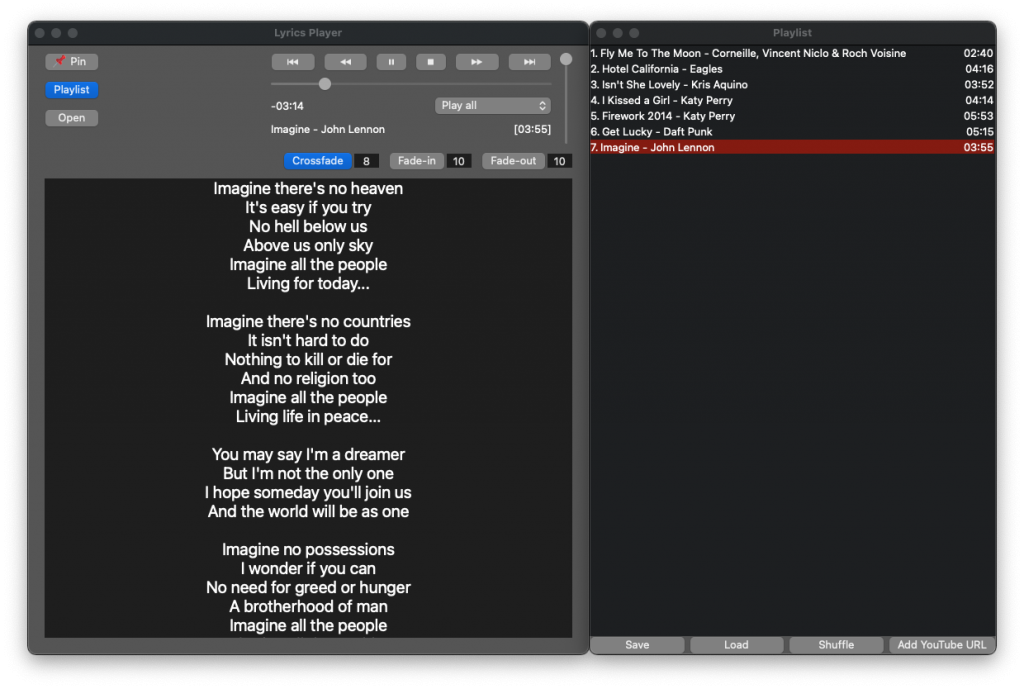This screenshot has width=1024, height=689.
Task: Stop the playback
Action: pyautogui.click(x=430, y=61)
